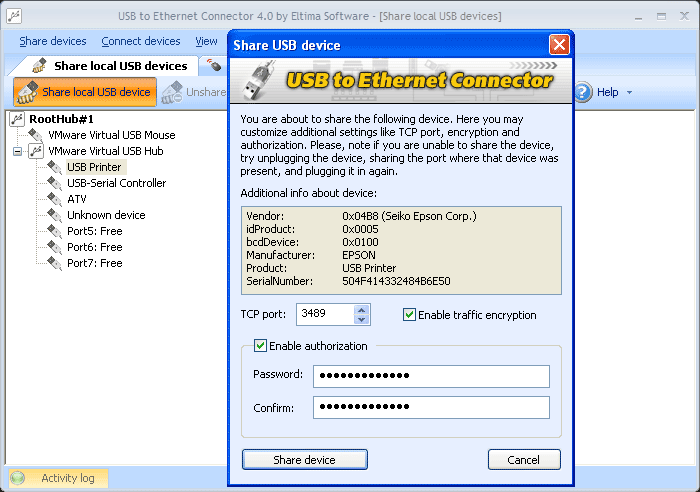Viewport: 700px width, 492px height.
Task: Click the Unknown device plug icon
Action: 54,215
